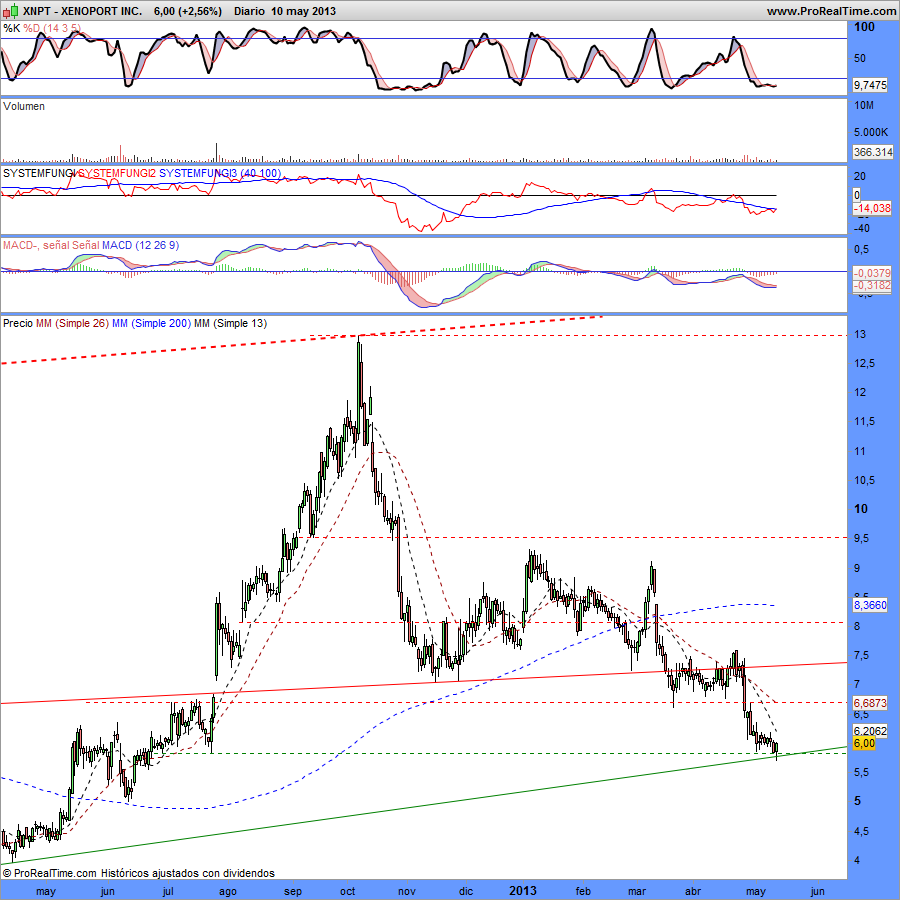This screenshot has height=900, width=900.
Task: Click the 'abr' month marker on time axis
Action: 693,891
